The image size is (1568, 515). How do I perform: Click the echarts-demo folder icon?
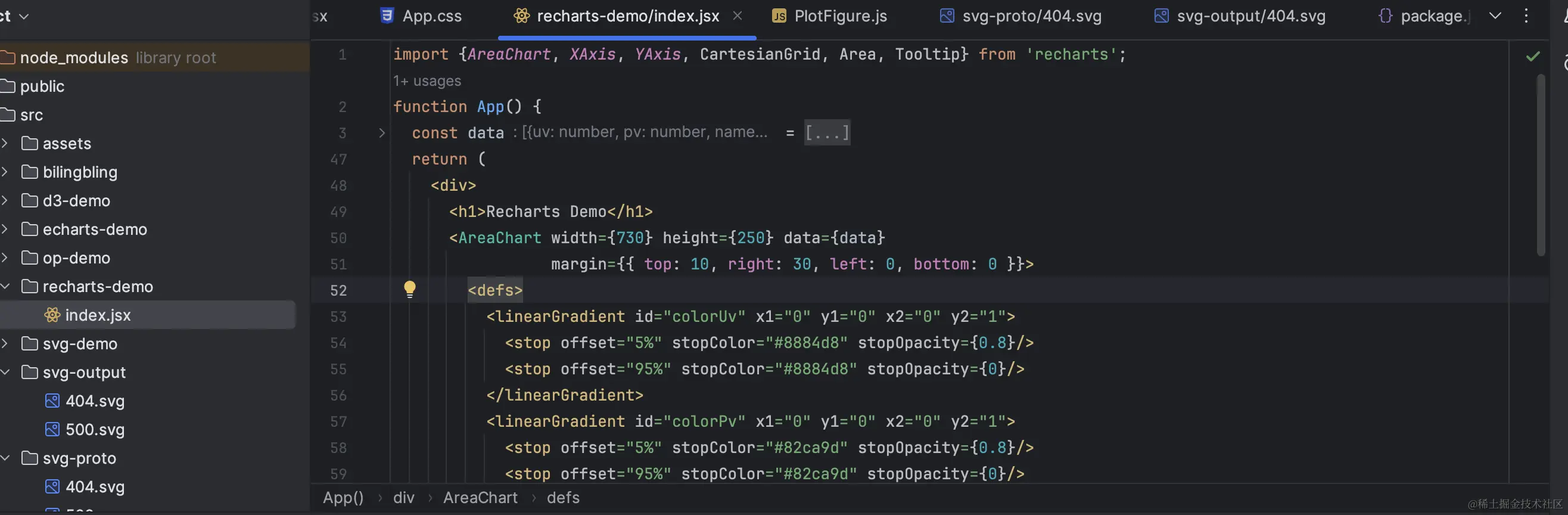pyautogui.click(x=30, y=229)
